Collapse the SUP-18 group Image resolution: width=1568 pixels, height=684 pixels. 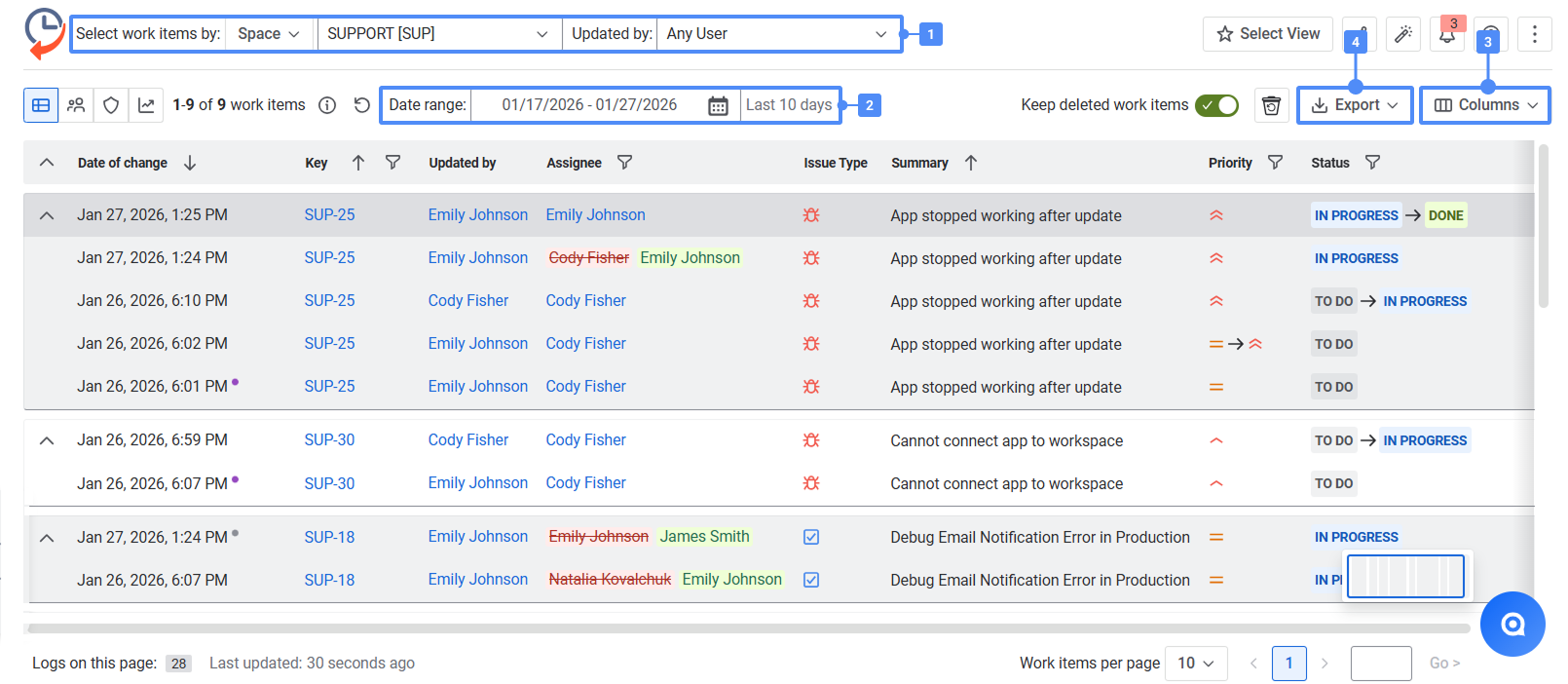(x=47, y=538)
